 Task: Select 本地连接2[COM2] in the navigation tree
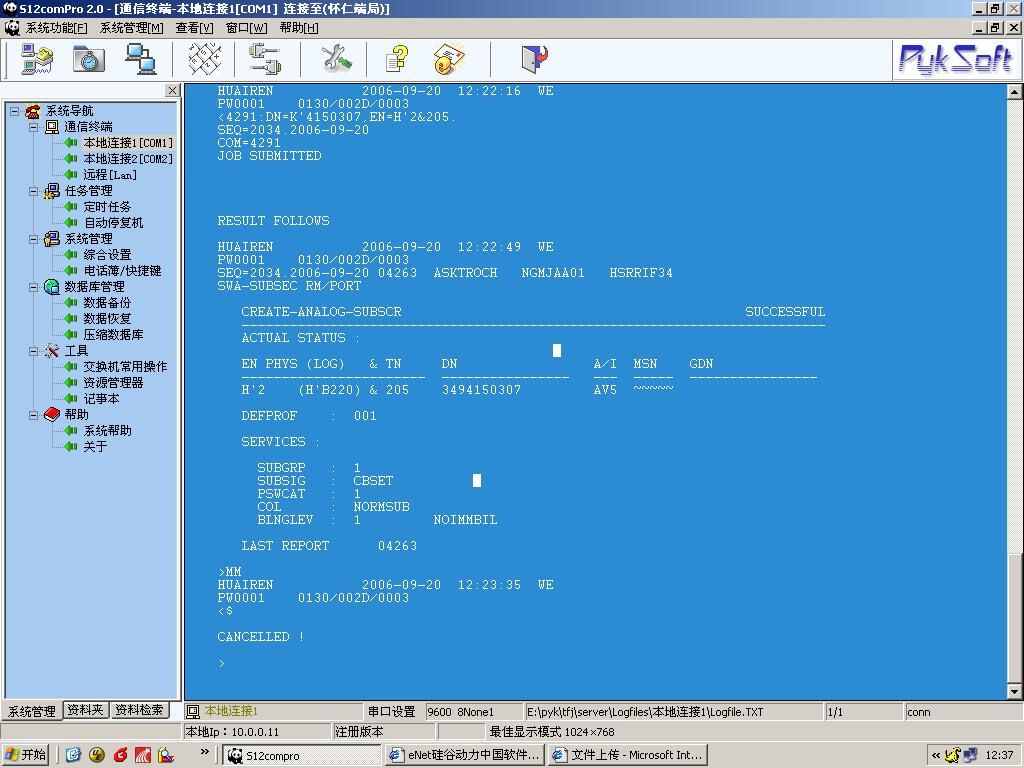[x=127, y=159]
